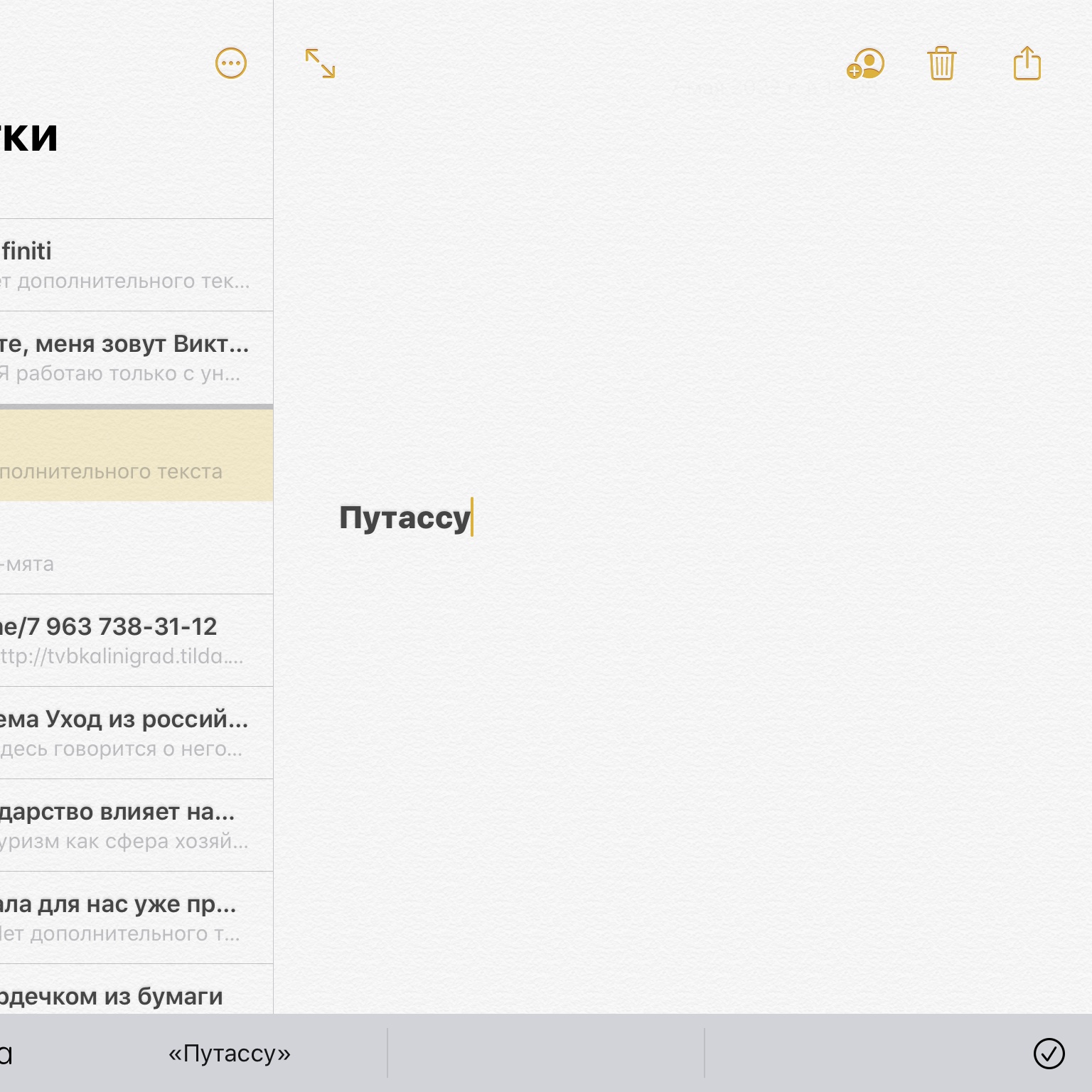1092x1092 pixels.
Task: Tap the notes list header title
Action: point(28,136)
